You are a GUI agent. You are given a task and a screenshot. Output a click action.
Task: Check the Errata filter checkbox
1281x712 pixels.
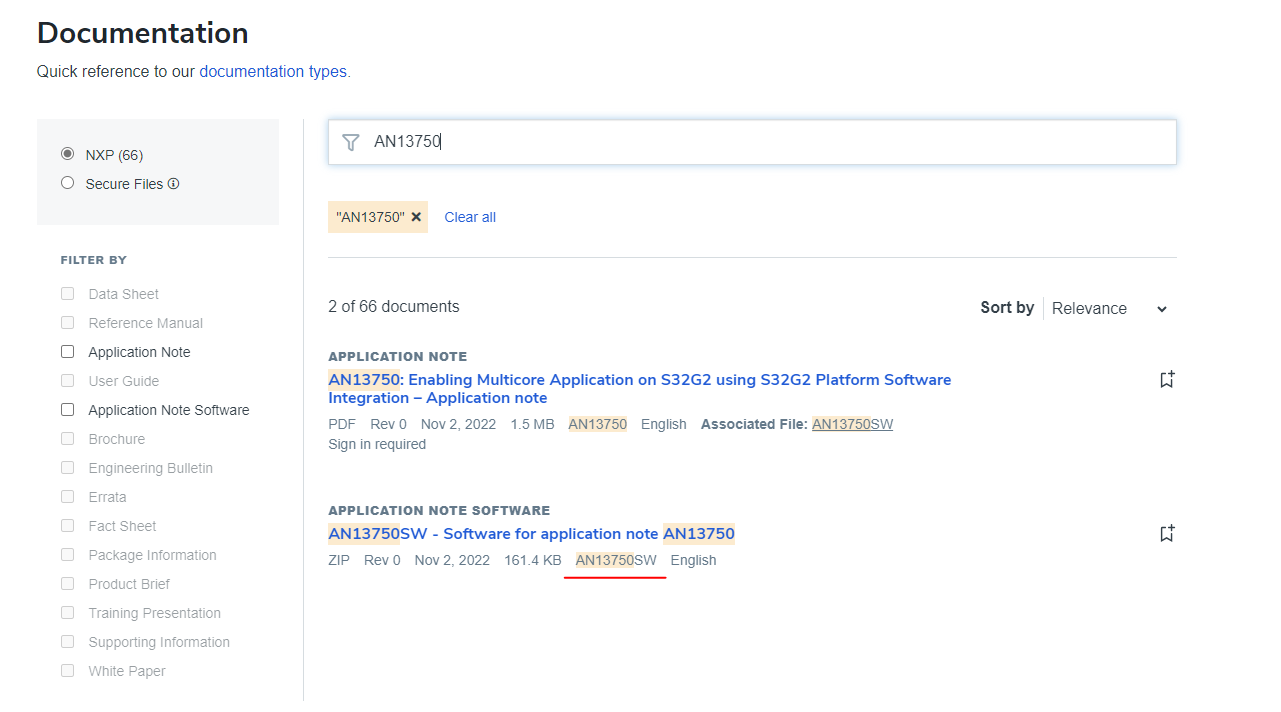(68, 497)
